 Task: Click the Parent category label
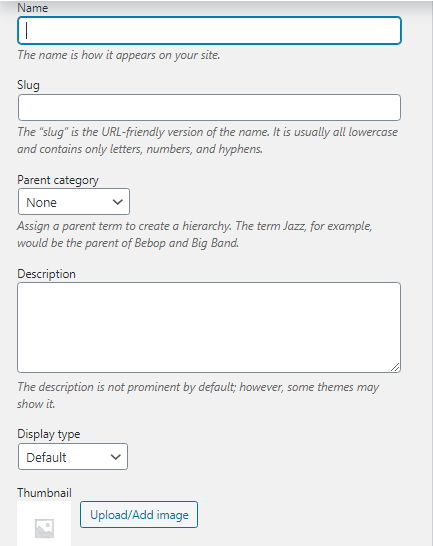[58, 180]
